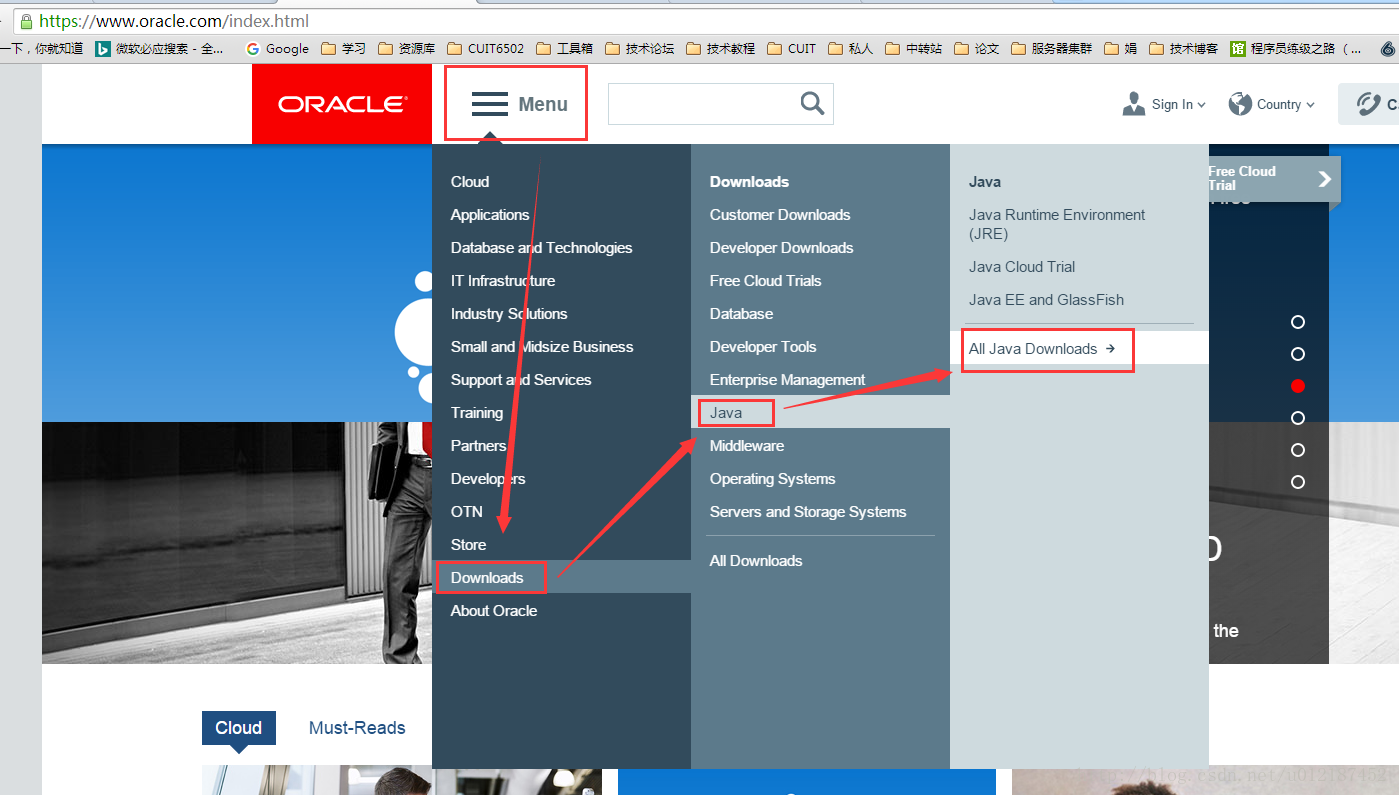1399x795 pixels.
Task: Select the fourth carousel slide dot
Action: [x=1298, y=418]
